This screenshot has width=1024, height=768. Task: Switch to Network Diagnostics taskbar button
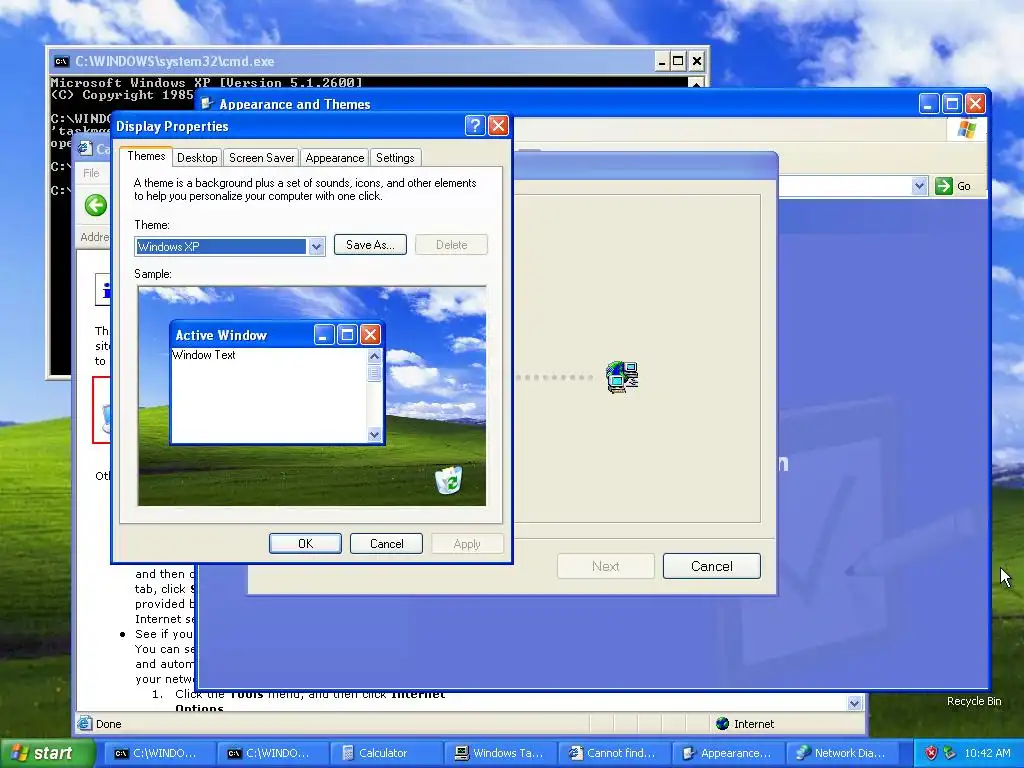click(x=840, y=753)
